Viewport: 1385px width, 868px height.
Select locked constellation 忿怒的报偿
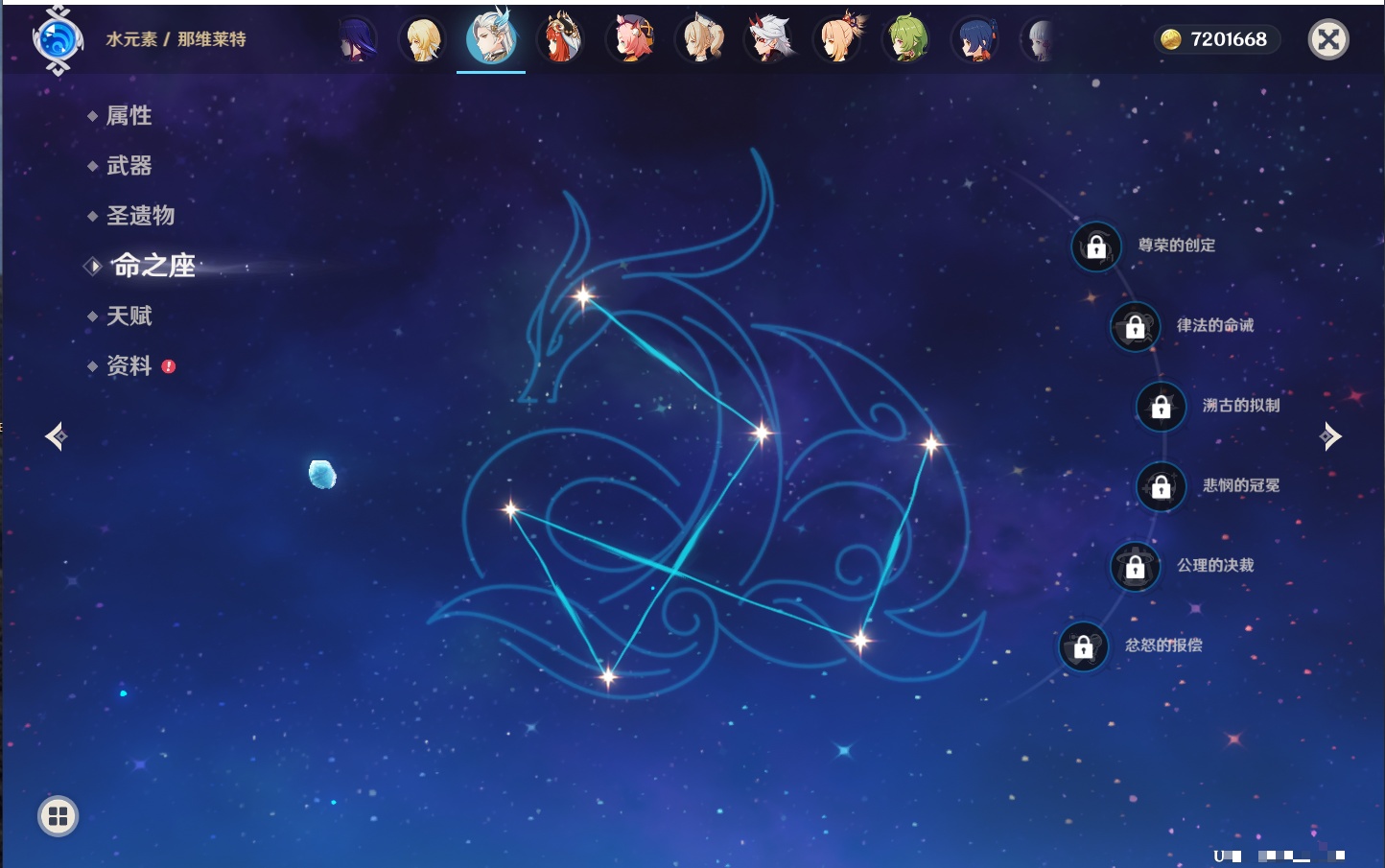pyautogui.click(x=1083, y=646)
